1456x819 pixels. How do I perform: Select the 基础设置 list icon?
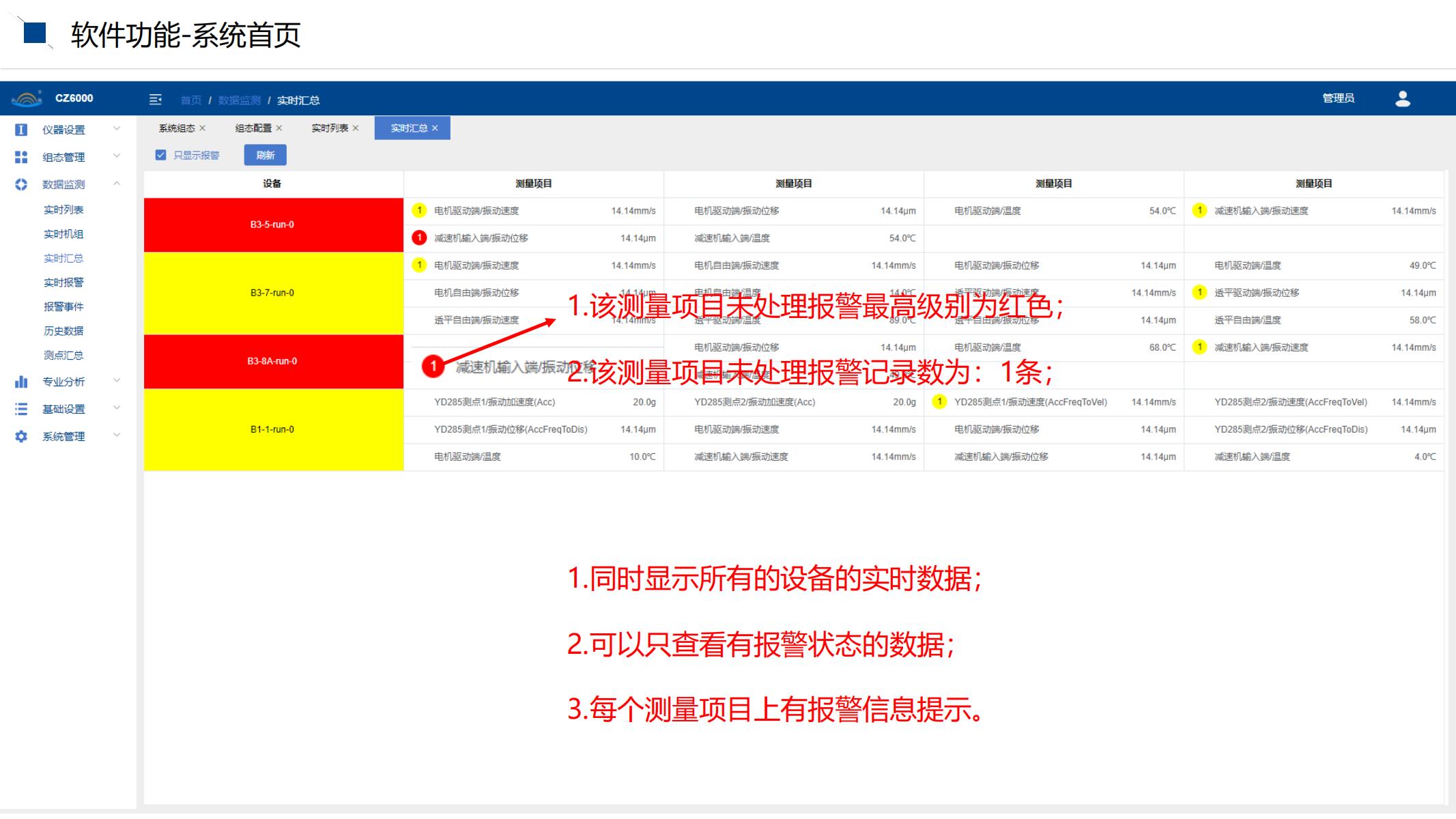pos(20,409)
